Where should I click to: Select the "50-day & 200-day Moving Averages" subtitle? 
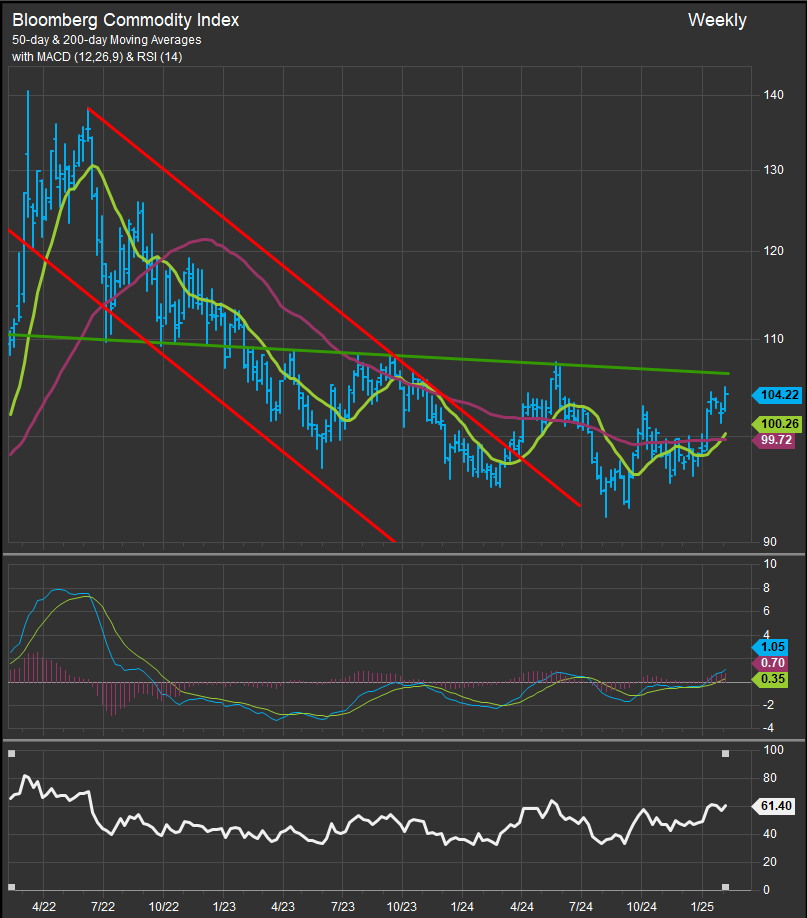107,40
